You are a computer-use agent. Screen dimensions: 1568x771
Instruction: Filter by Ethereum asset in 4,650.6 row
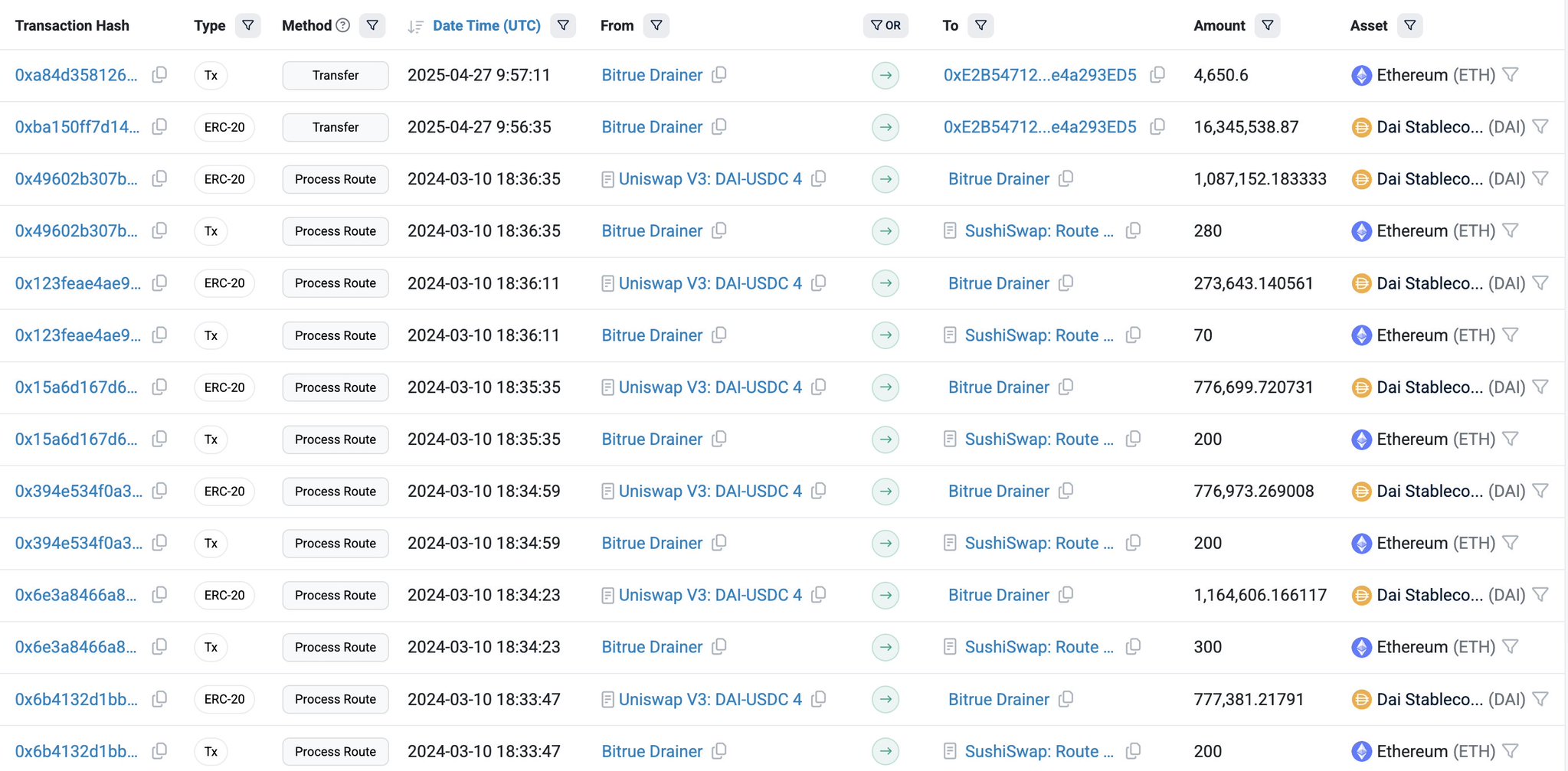click(x=1510, y=75)
